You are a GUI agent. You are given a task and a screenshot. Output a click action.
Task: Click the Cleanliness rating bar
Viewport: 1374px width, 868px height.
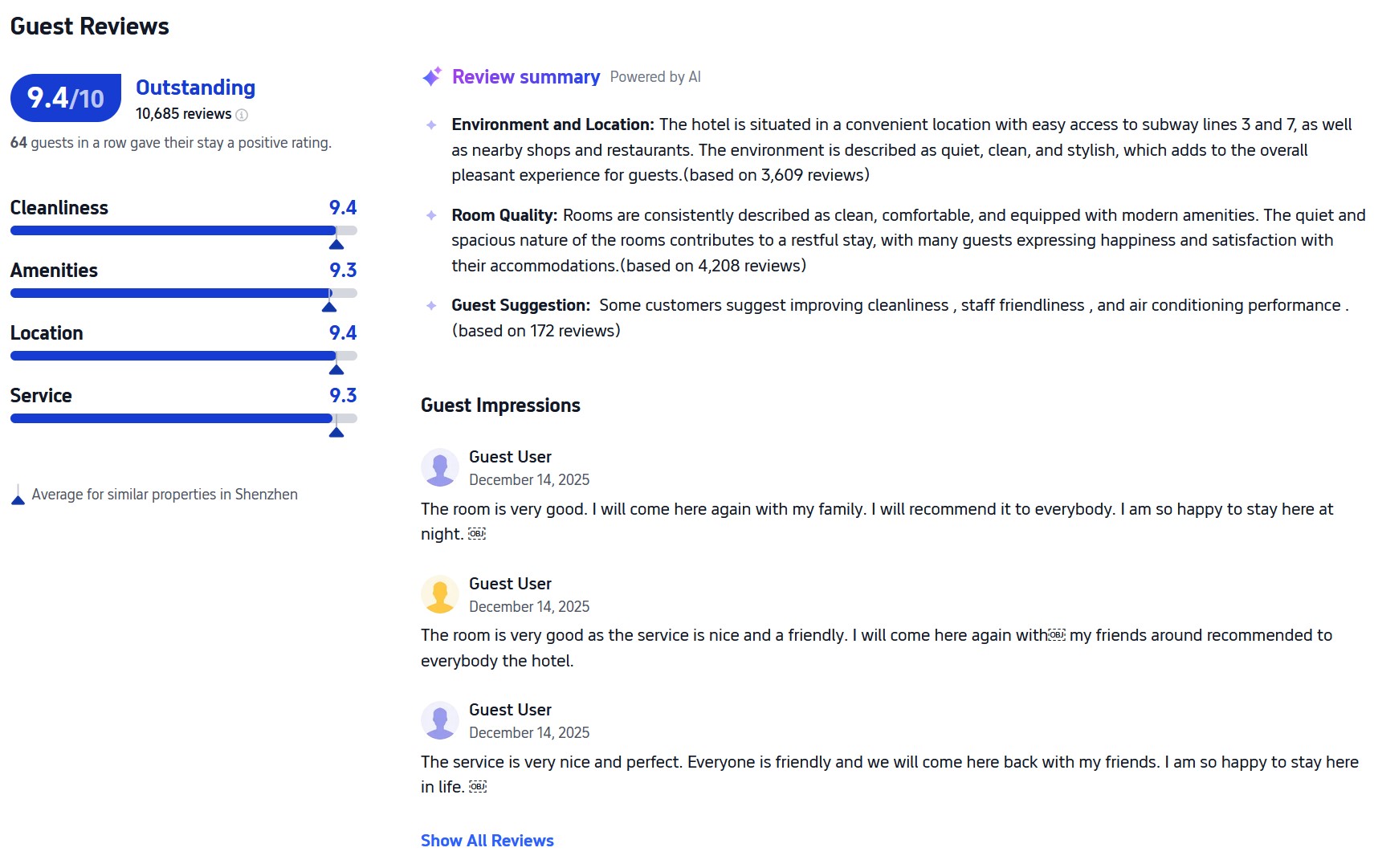(x=183, y=230)
